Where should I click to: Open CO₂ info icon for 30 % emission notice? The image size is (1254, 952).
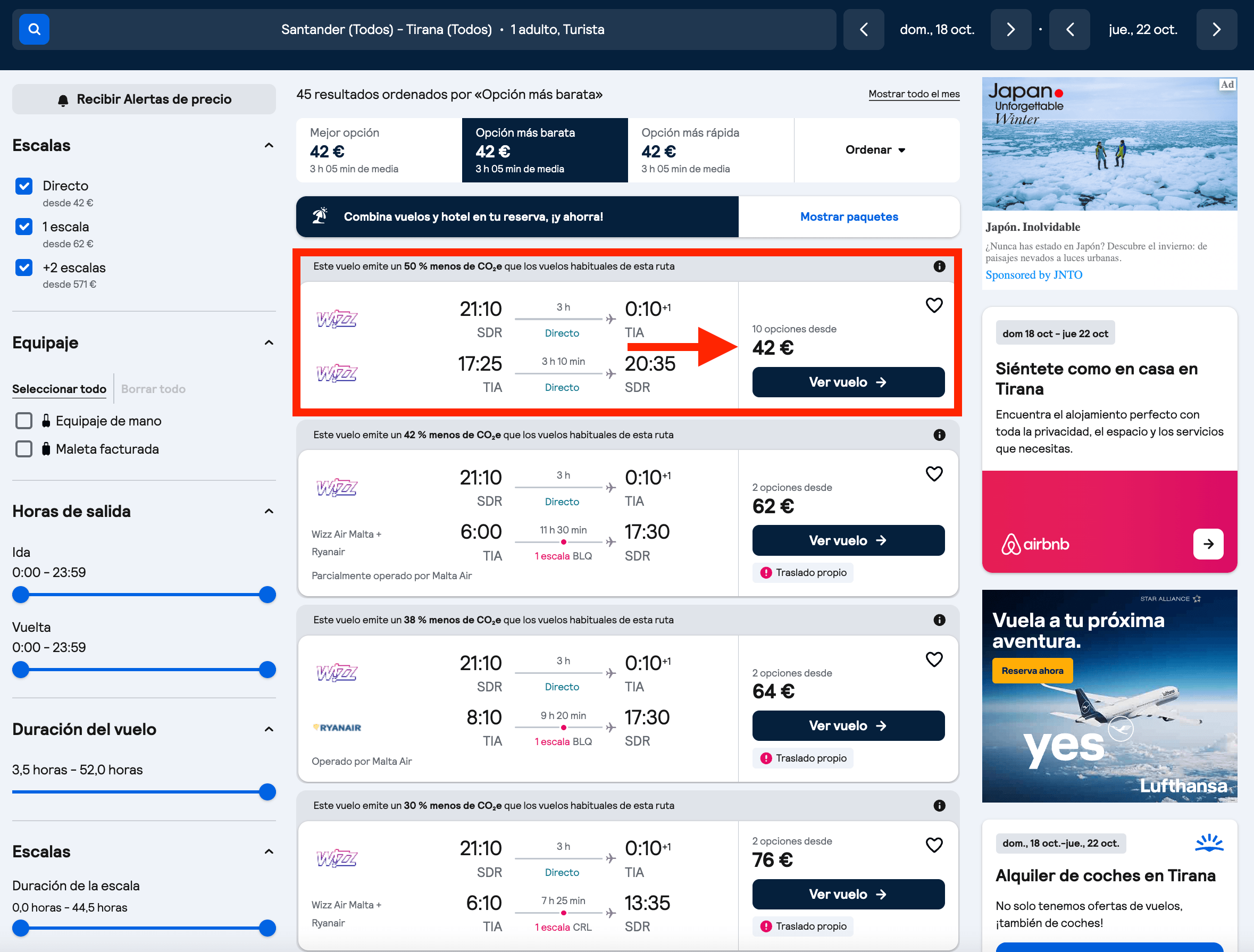(x=939, y=806)
